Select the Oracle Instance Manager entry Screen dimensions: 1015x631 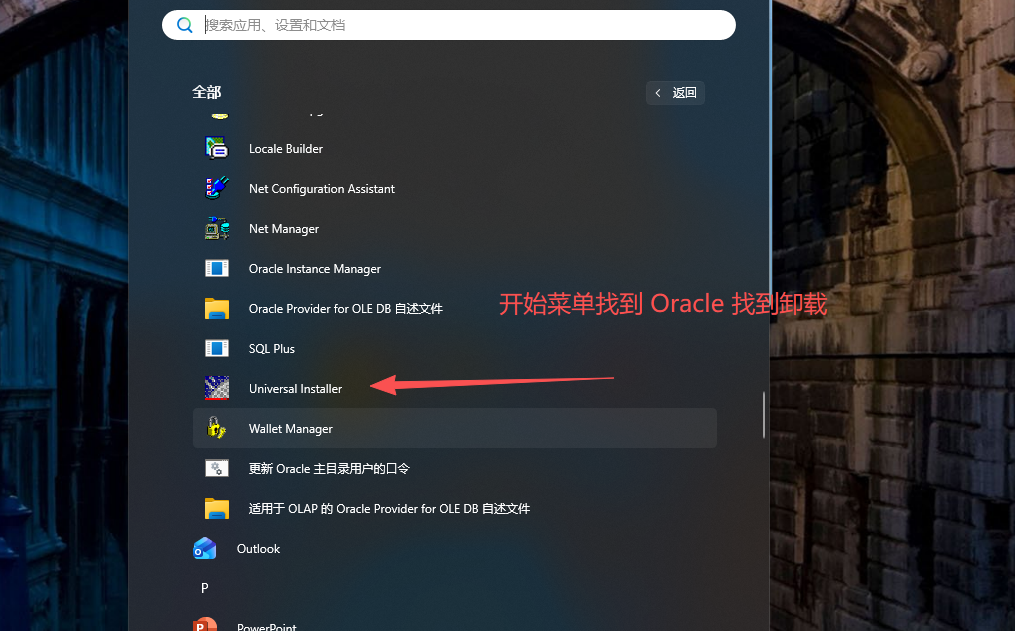[454, 269]
